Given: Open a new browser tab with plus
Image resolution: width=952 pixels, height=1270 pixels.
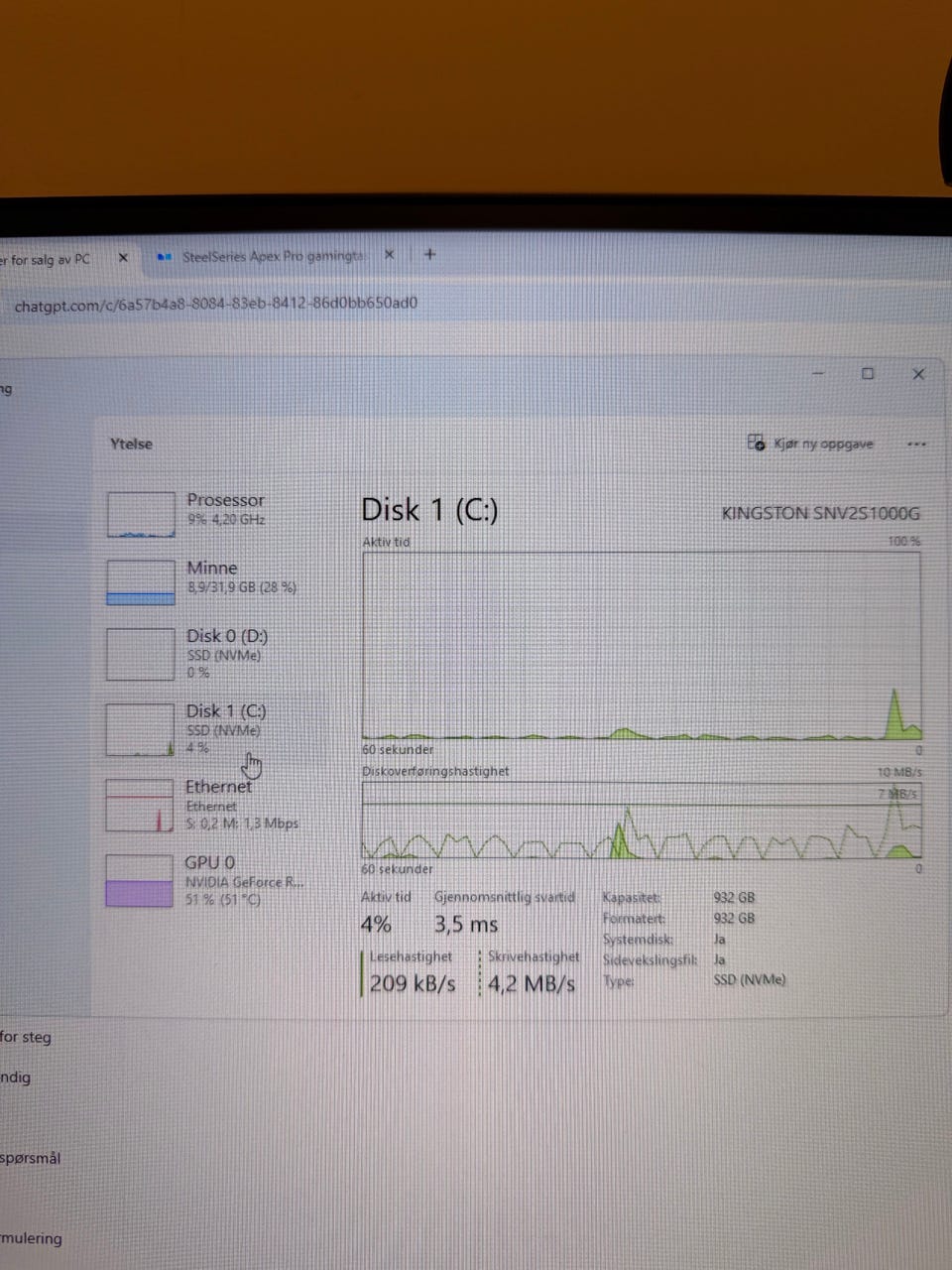Looking at the screenshot, I should tap(429, 254).
